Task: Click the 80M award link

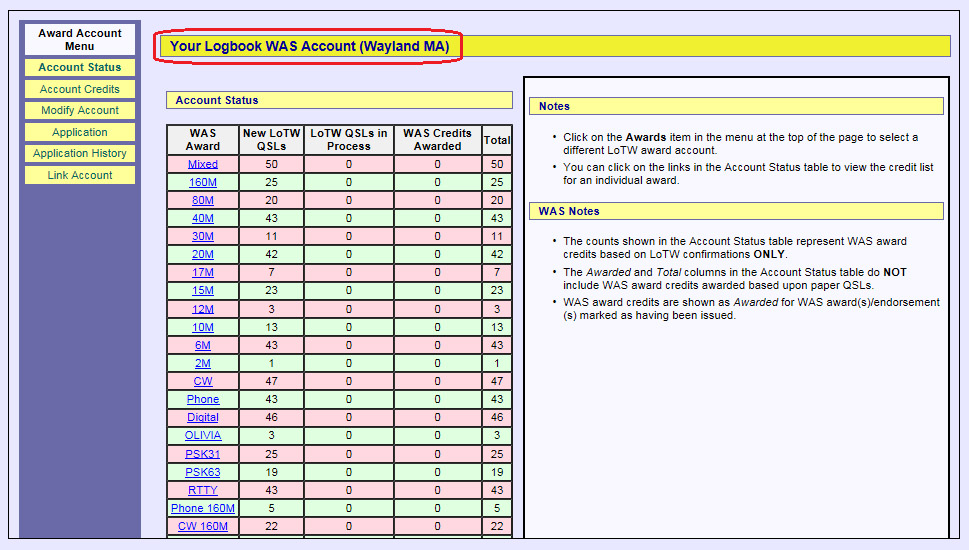Action: click(203, 200)
